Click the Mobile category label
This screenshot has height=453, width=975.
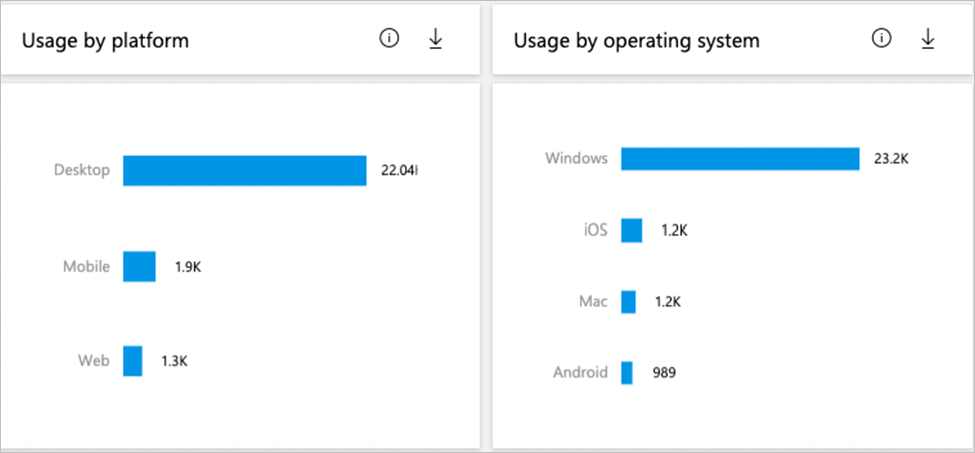(86, 267)
